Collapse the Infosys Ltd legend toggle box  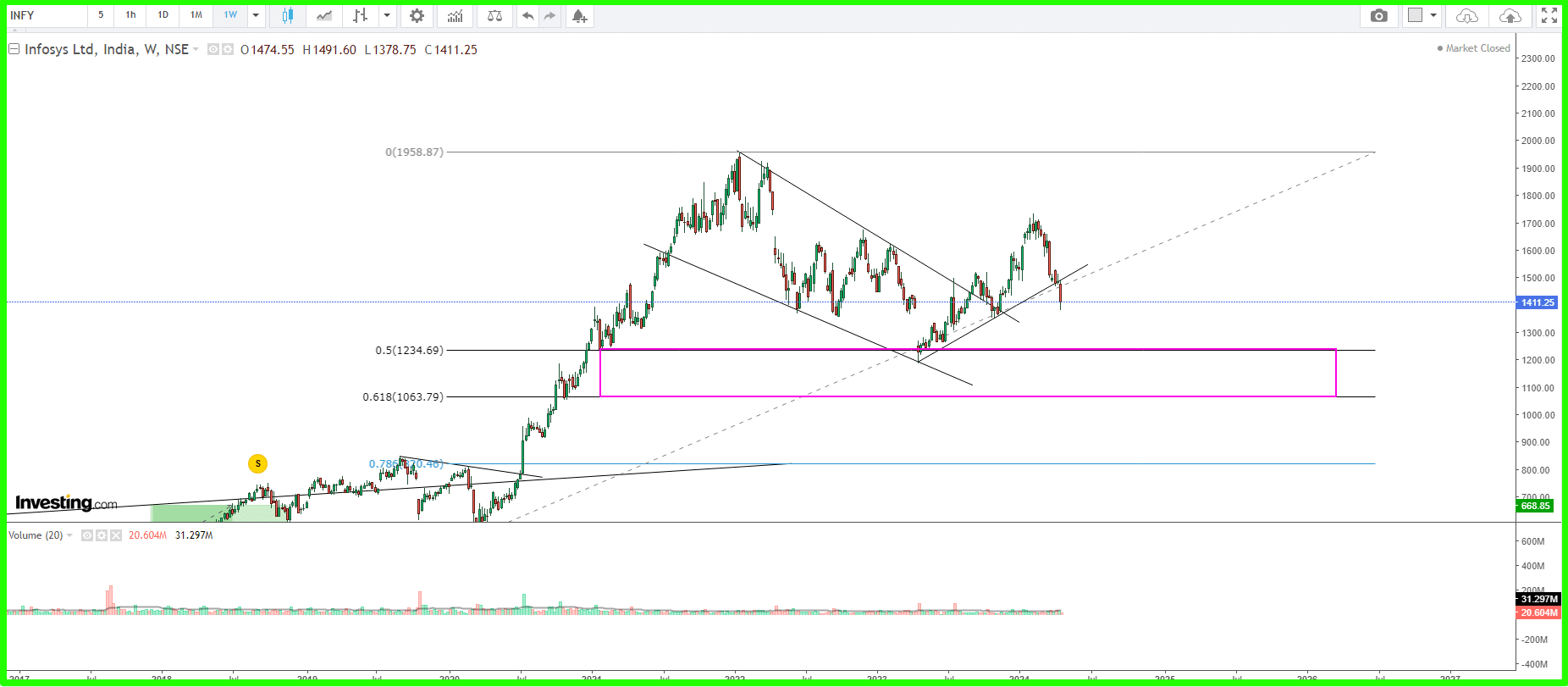pyautogui.click(x=14, y=49)
